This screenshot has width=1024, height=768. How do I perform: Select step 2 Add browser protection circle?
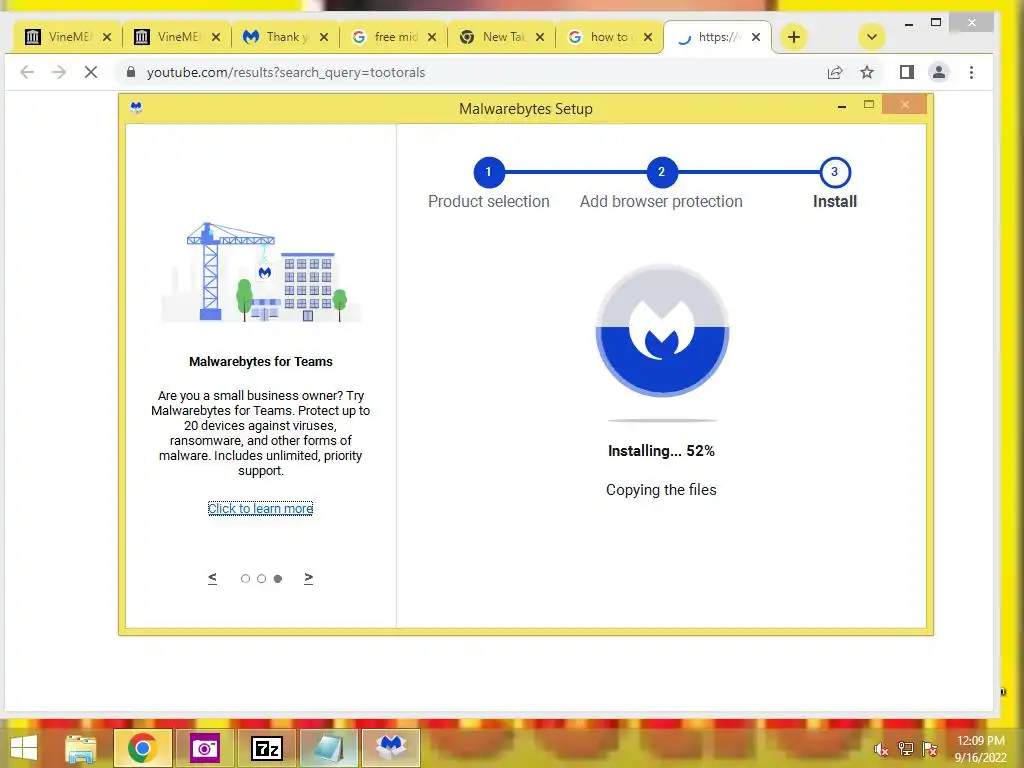click(662, 172)
